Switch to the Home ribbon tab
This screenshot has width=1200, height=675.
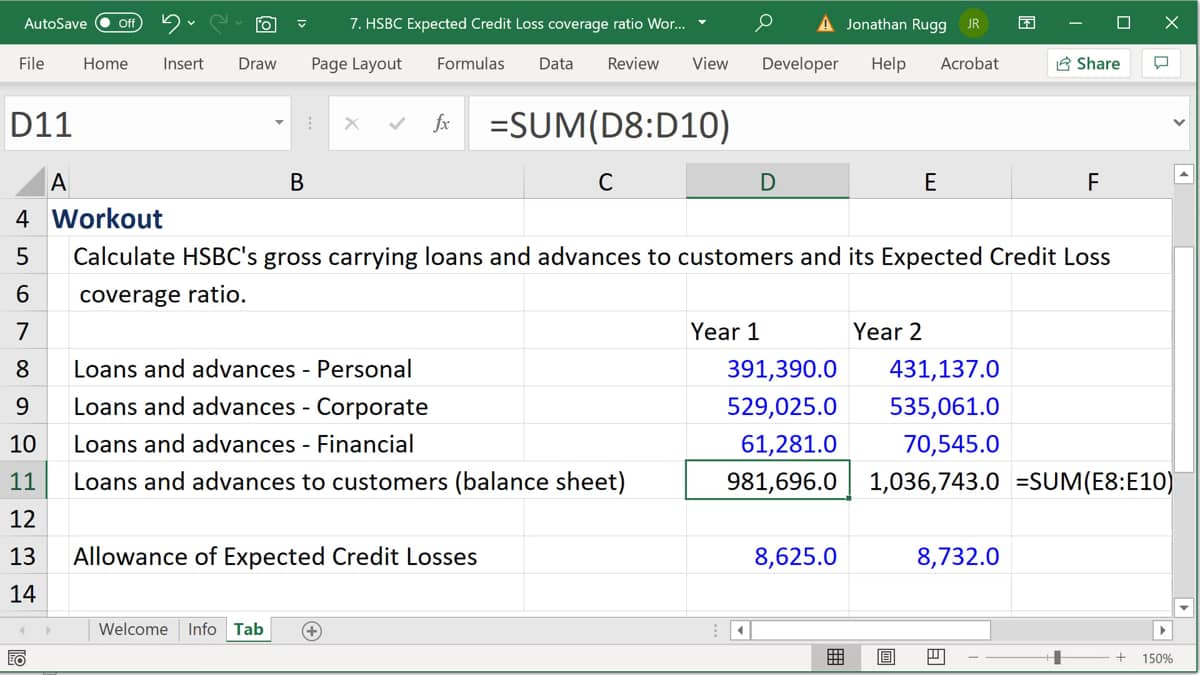(105, 63)
